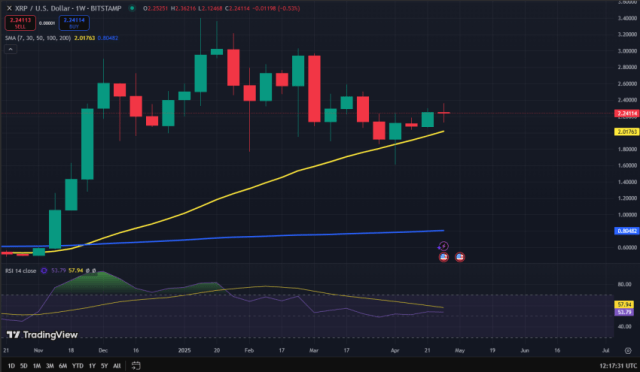
Task: Select the SMA (7, 30, 50, 100, 200) indicator label
Action: [38, 38]
